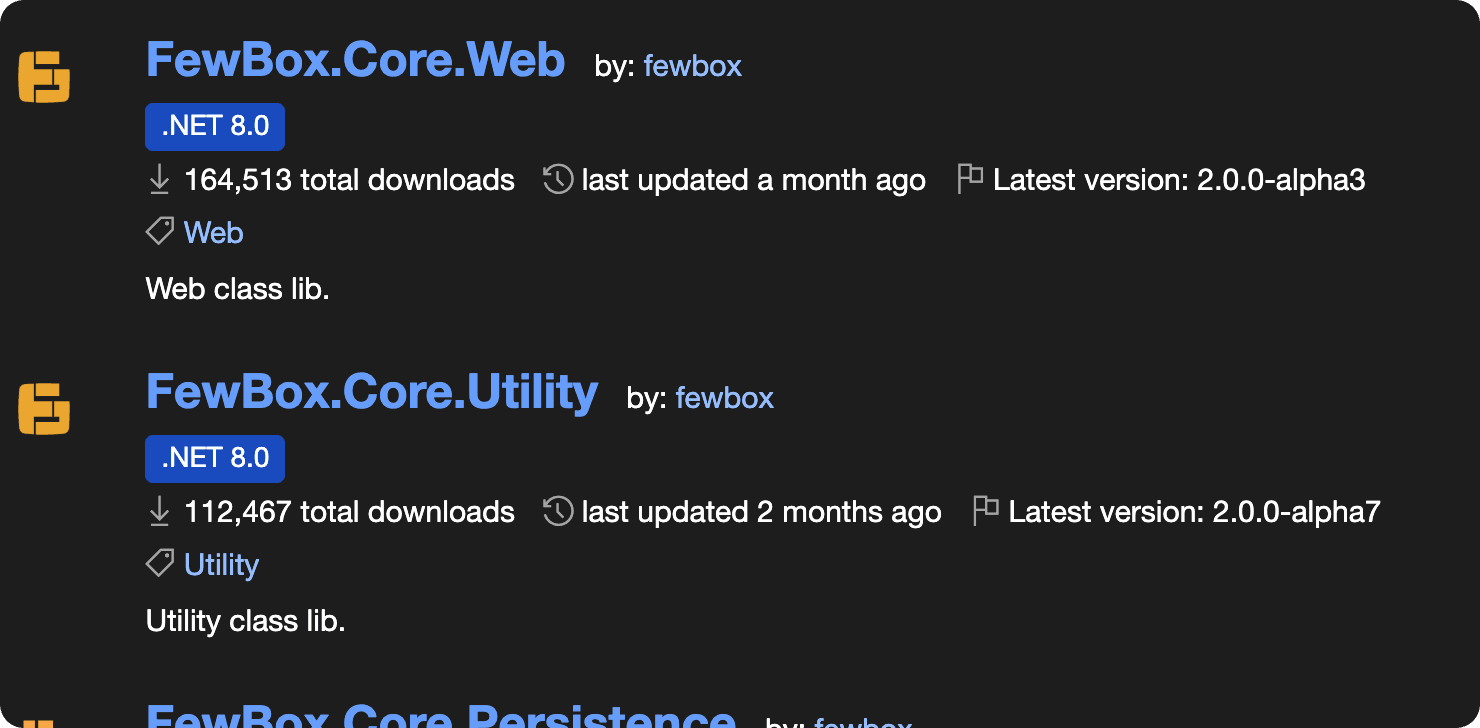The image size is (1480, 728).
Task: Click the tag icon next to the Utility label
Action: [x=159, y=563]
